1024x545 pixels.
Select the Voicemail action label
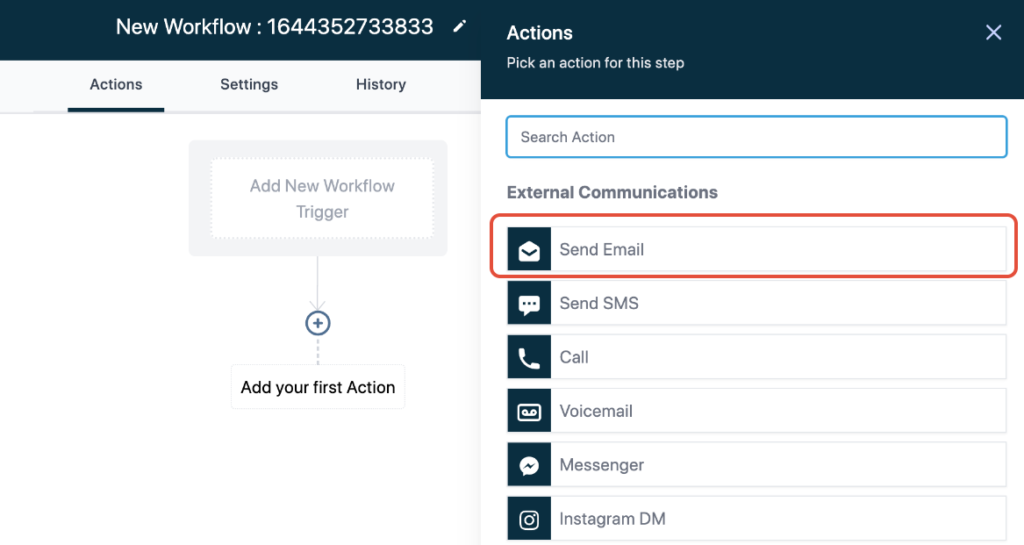click(x=596, y=412)
